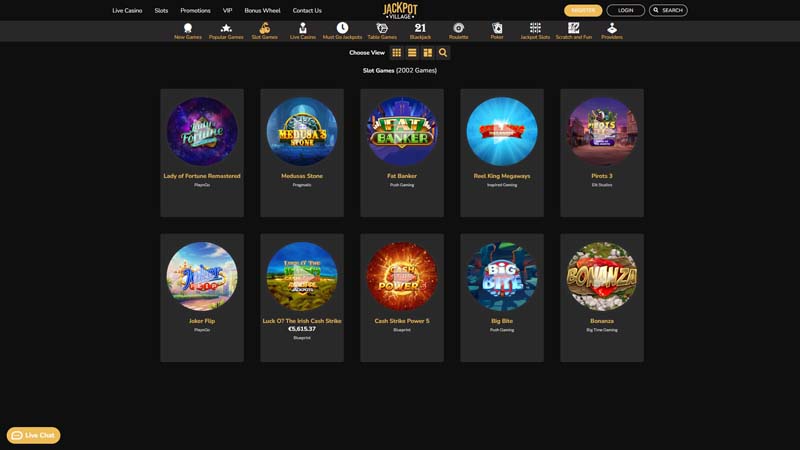Click Push Gaming under Fat Banker

click(402, 185)
